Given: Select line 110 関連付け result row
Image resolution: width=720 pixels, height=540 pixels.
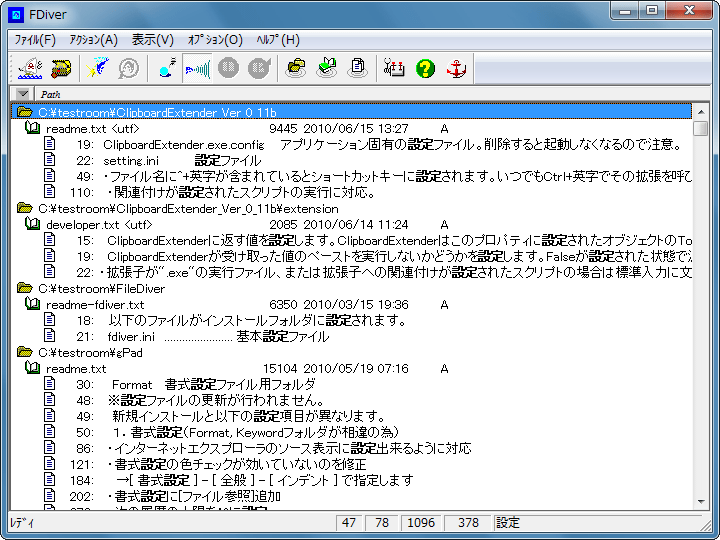Looking at the screenshot, I should [351, 192].
